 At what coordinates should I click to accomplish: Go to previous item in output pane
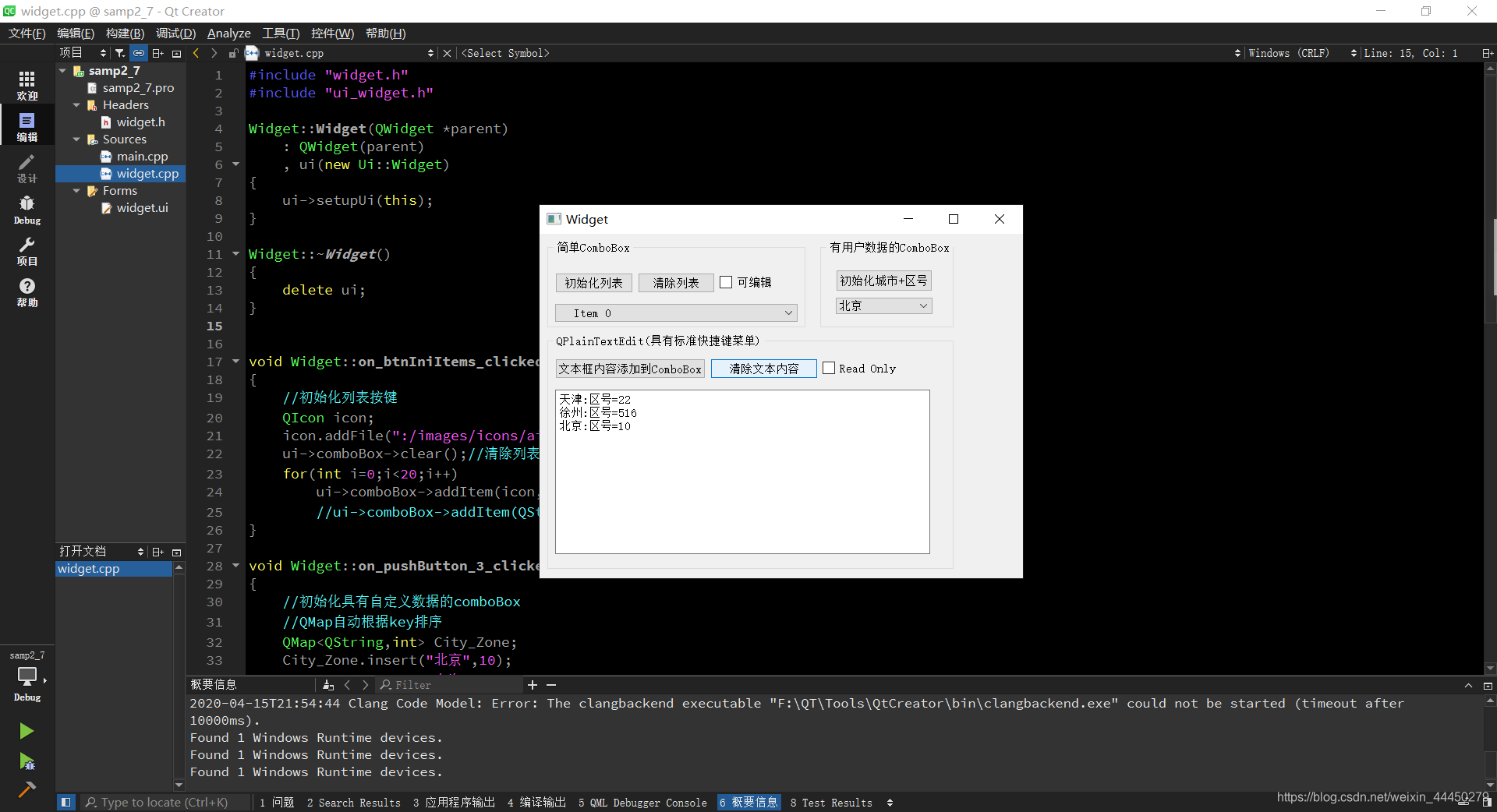[x=348, y=685]
